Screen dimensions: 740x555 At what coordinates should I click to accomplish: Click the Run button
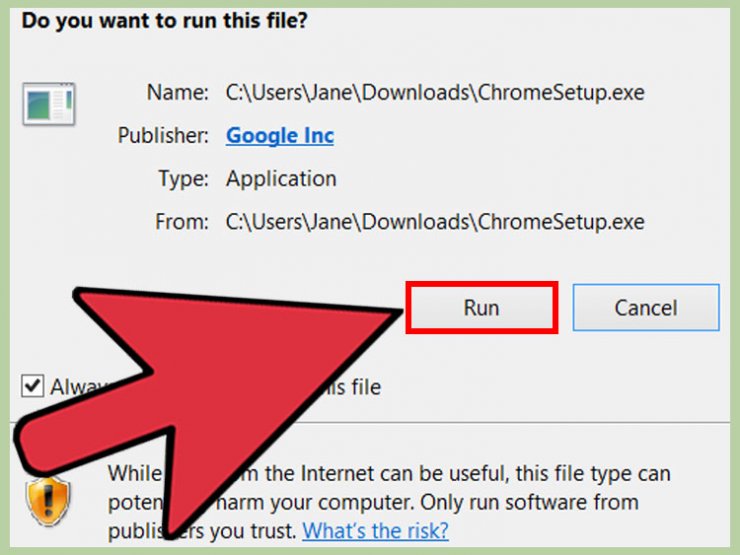(481, 308)
